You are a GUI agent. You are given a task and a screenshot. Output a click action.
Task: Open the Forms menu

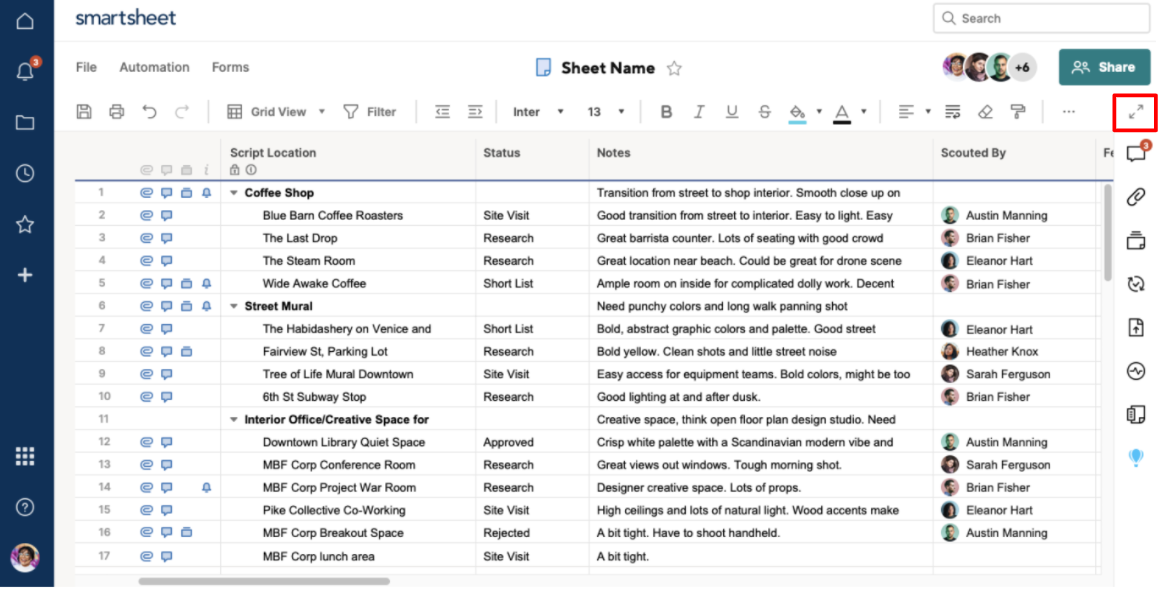coord(230,67)
